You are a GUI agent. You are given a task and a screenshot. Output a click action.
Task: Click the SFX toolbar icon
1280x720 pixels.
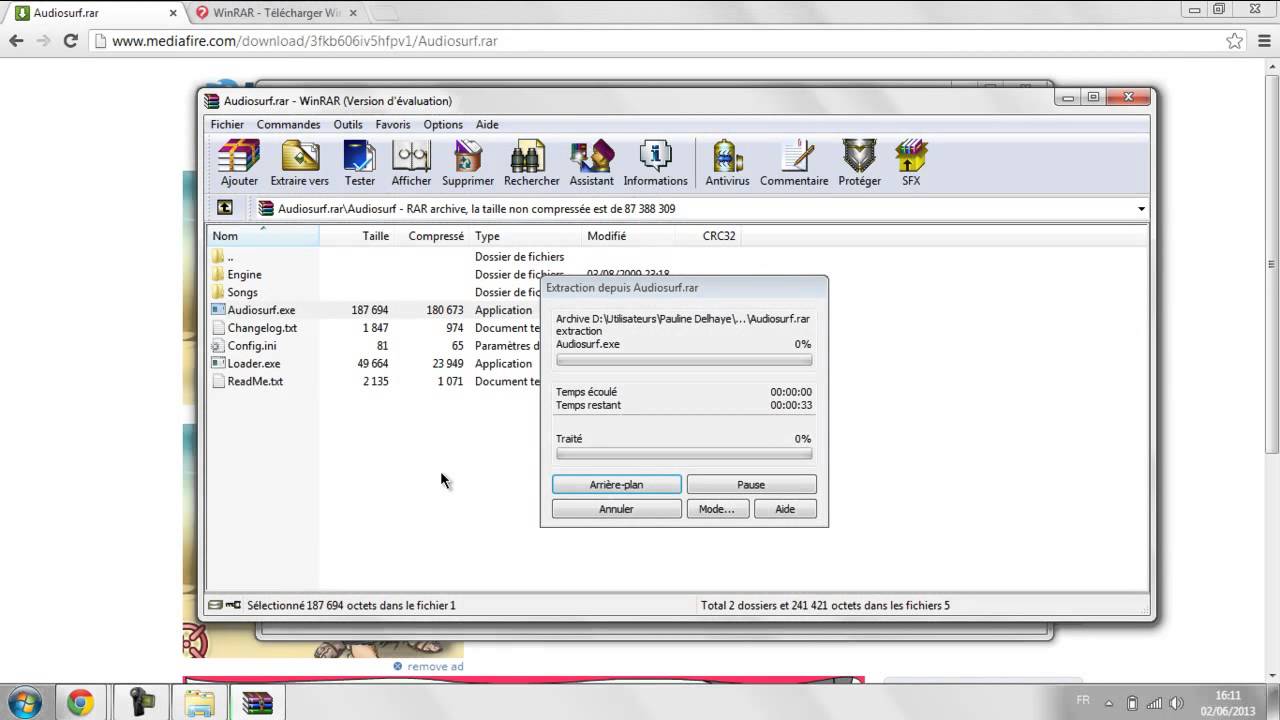(911, 163)
